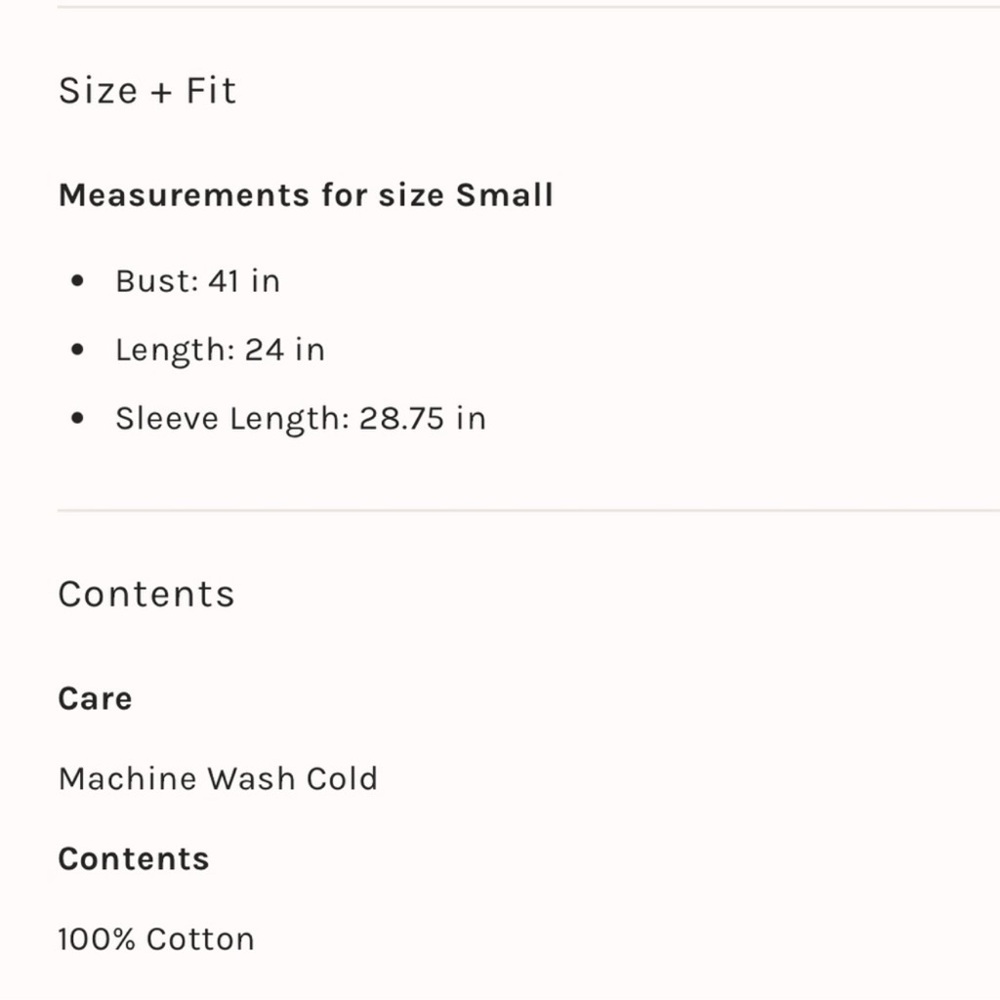The height and width of the screenshot is (1000, 1000).
Task: Collapse the large Contents section heading
Action: coord(146,594)
